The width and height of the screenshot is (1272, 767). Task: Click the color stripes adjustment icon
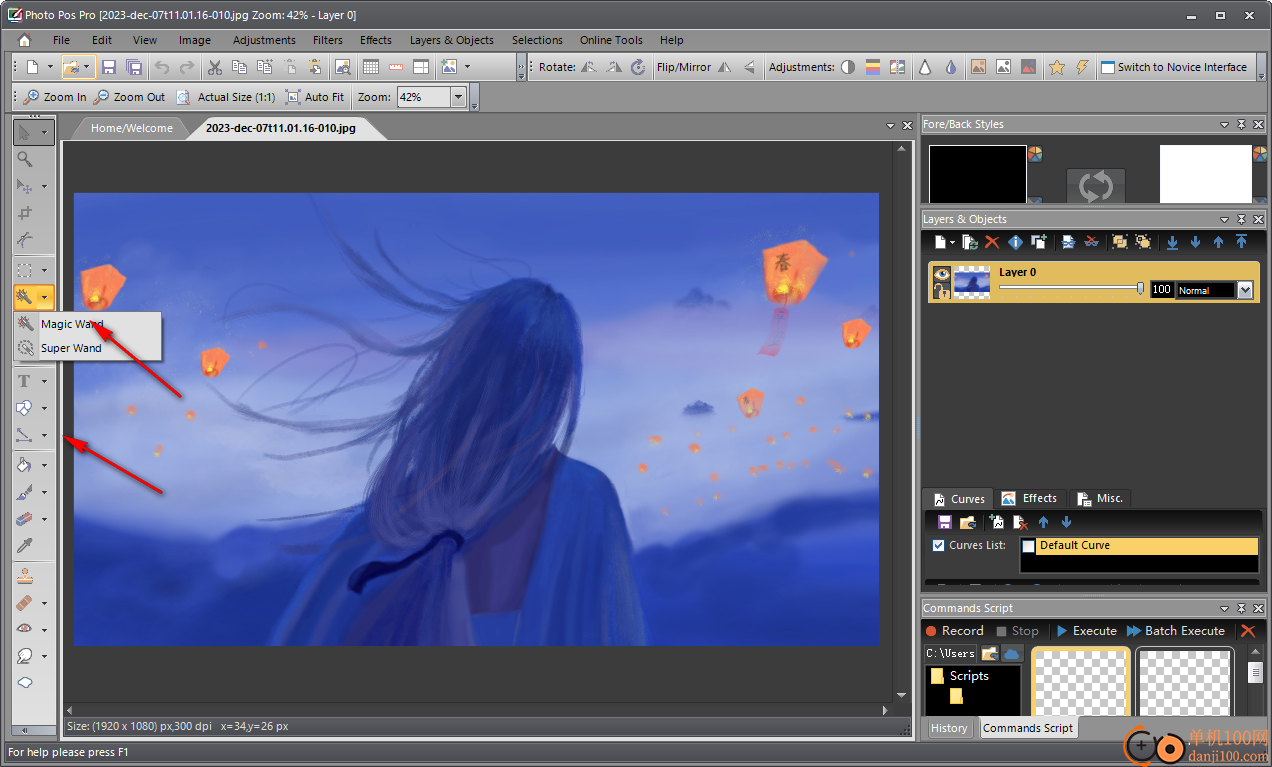873,67
